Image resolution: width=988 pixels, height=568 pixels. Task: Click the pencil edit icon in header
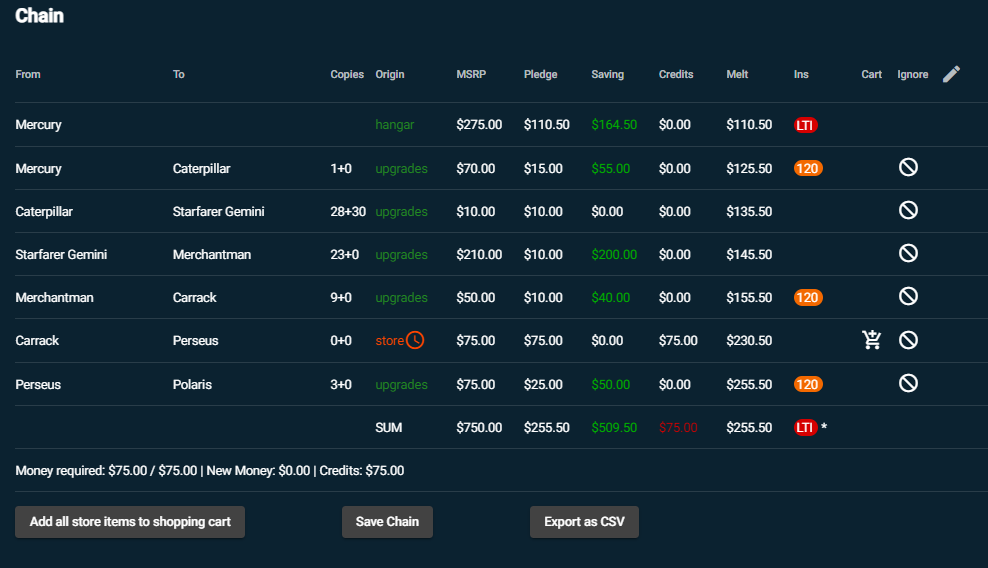click(951, 74)
